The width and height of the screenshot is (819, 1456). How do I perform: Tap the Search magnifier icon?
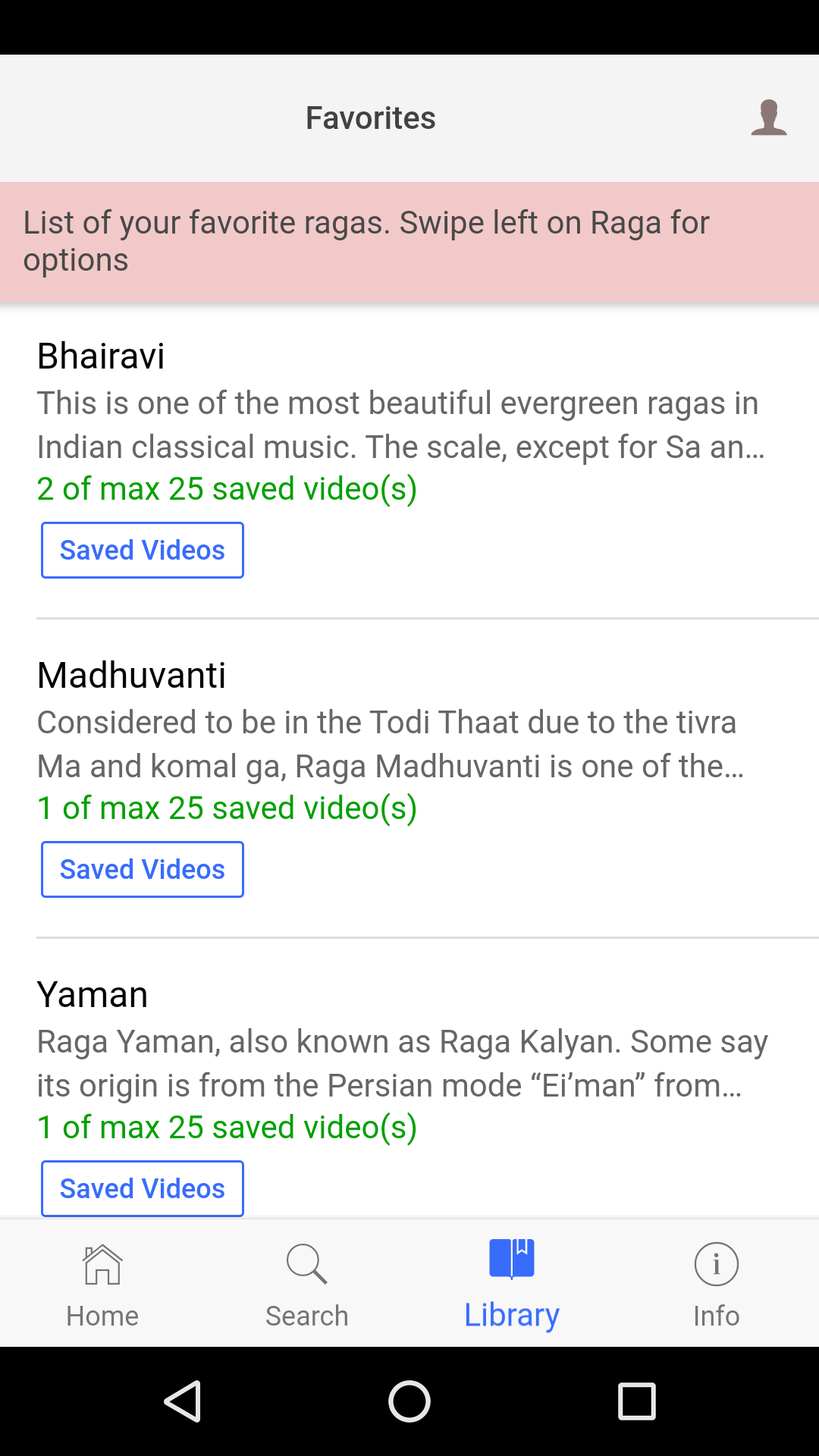(307, 1264)
